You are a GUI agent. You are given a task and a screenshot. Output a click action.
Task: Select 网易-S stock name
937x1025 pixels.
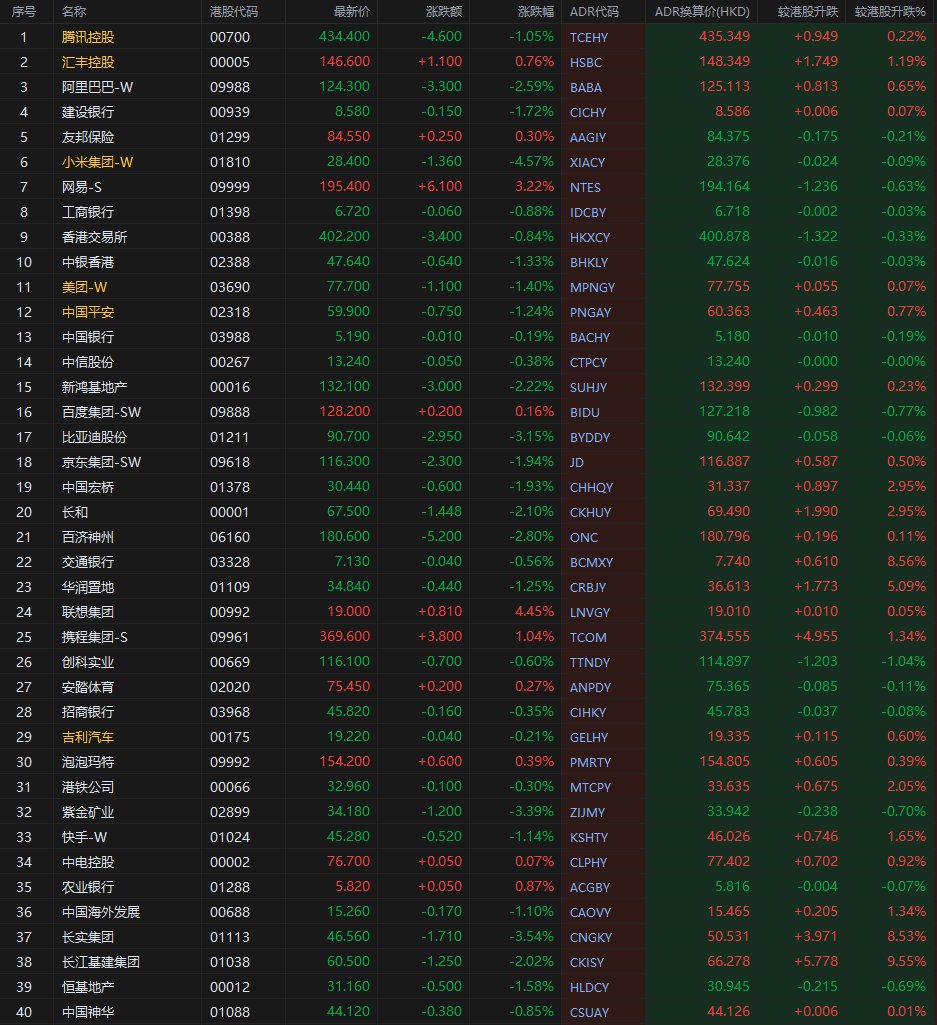point(82,187)
